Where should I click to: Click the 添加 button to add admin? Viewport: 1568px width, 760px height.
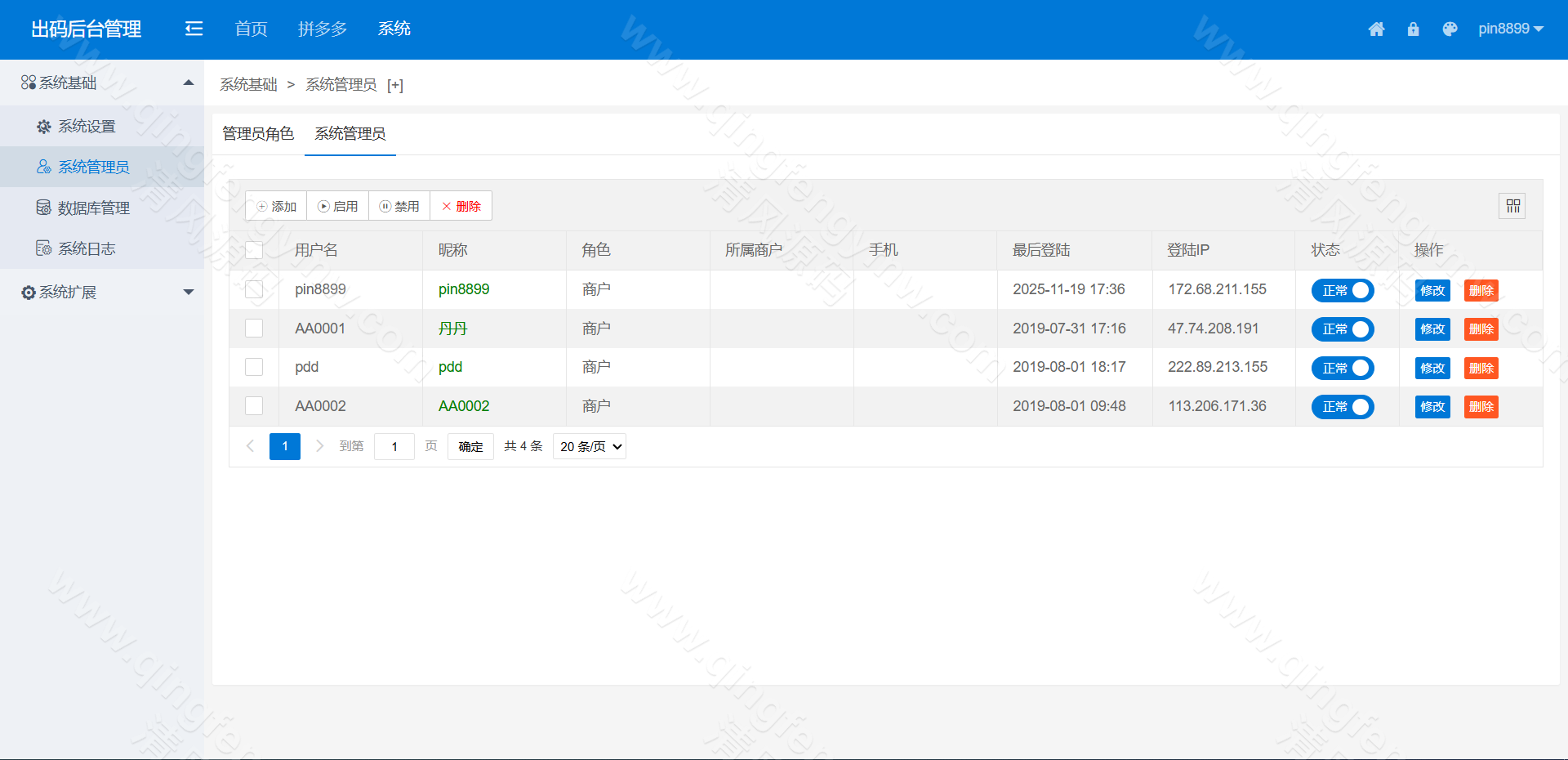tap(275, 205)
